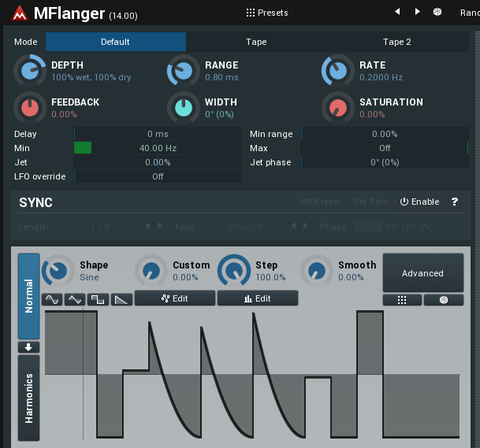
Task: Click MIDI reset in SYNC panel
Action: 320,202
